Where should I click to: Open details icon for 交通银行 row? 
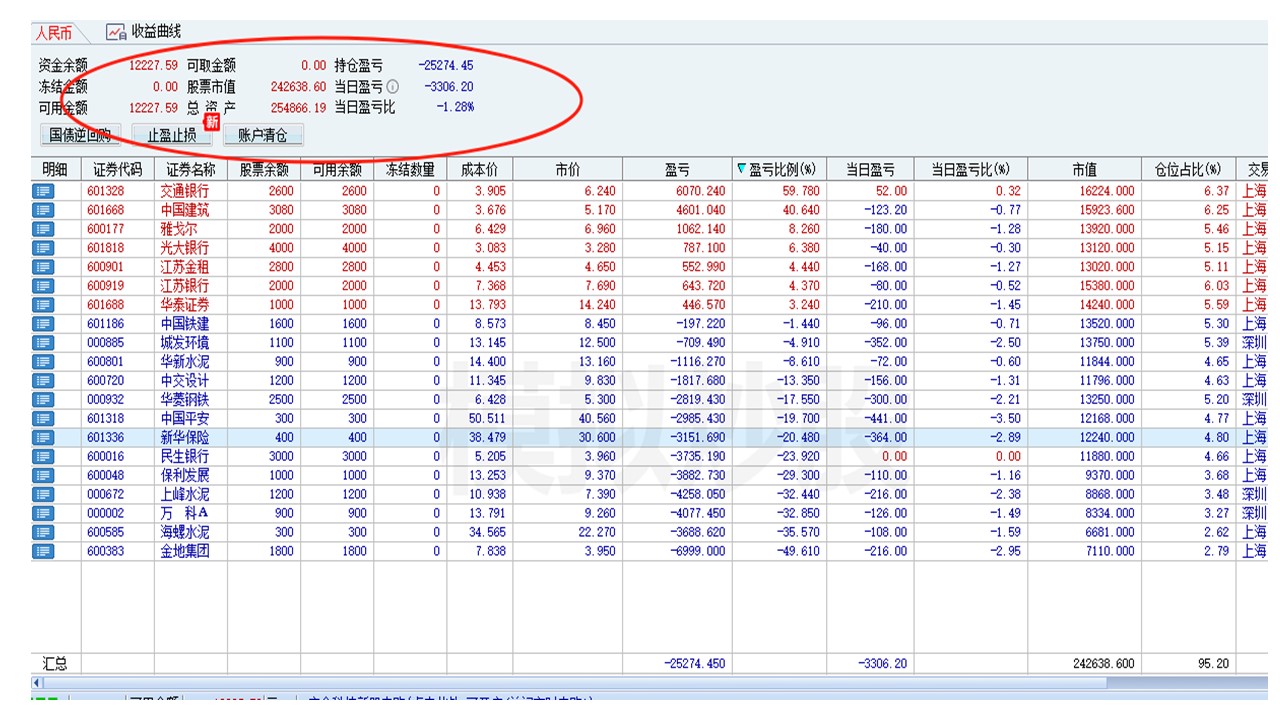(43, 191)
